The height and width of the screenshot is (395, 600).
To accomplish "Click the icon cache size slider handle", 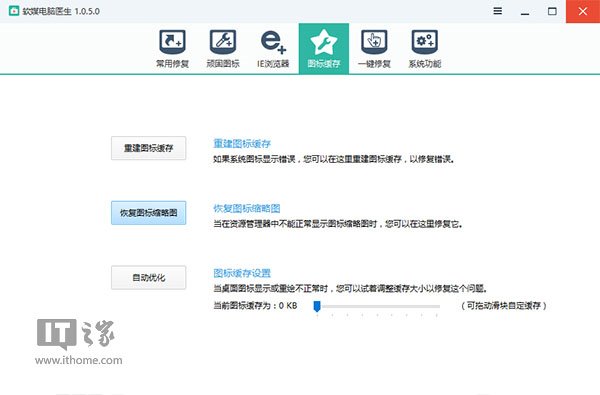I will (x=317, y=306).
